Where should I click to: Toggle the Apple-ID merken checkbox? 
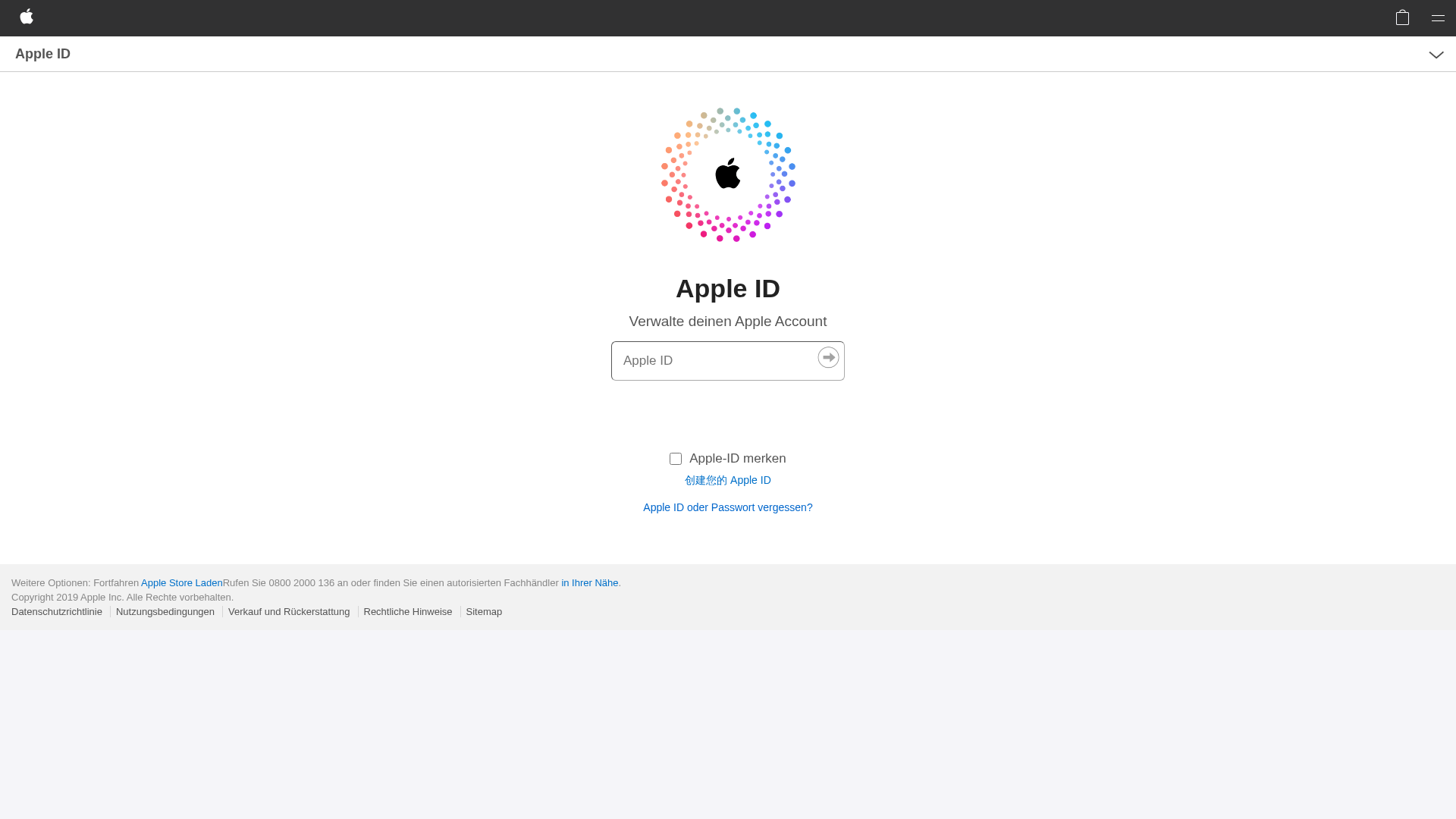[x=676, y=459]
